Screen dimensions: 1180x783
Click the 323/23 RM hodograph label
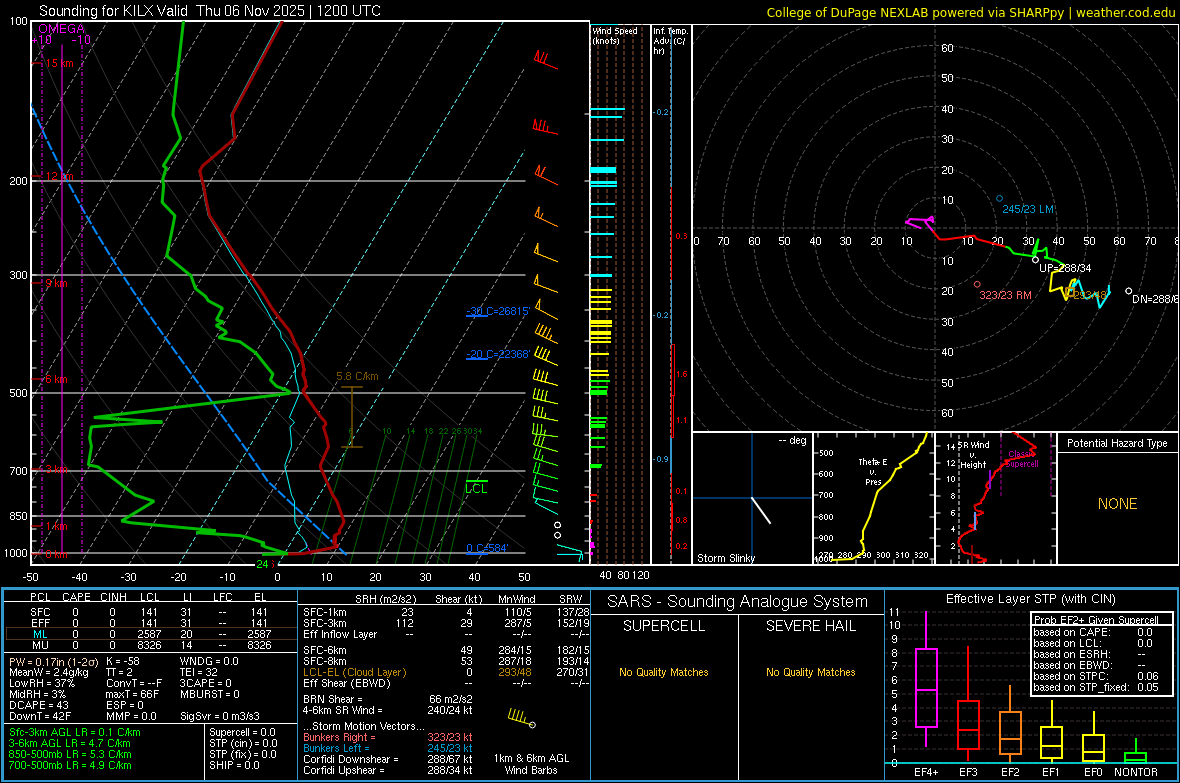click(1005, 295)
